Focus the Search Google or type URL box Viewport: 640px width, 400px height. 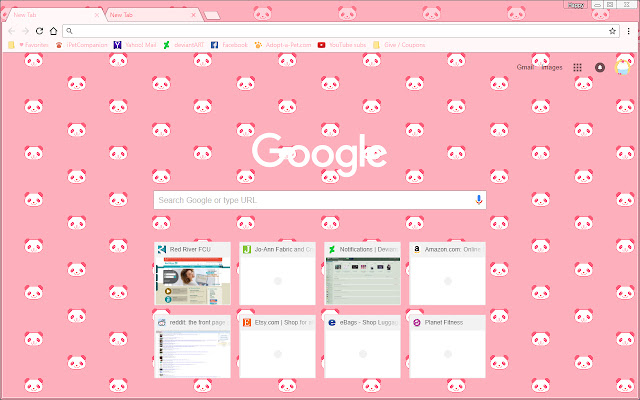[320, 200]
